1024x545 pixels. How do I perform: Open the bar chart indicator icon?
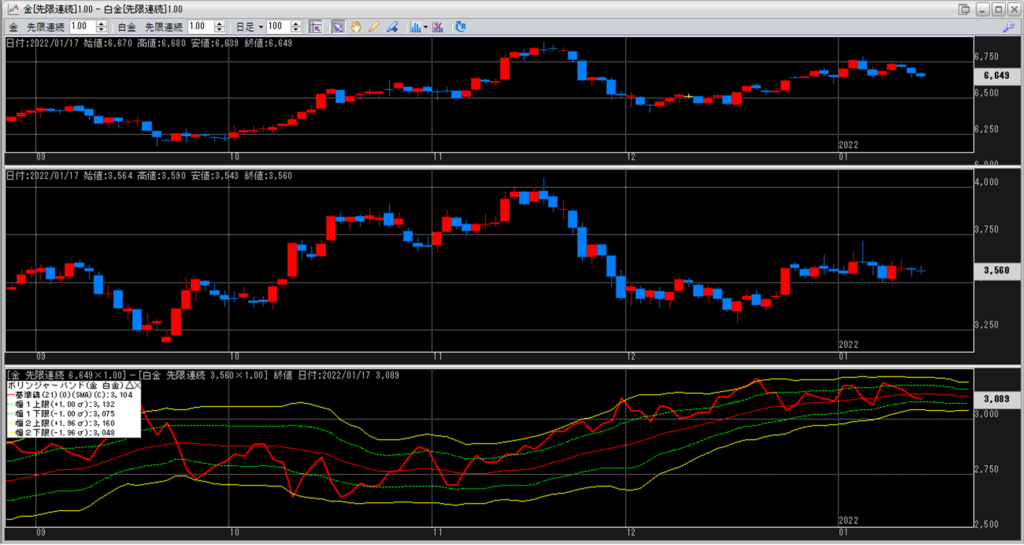(413, 25)
